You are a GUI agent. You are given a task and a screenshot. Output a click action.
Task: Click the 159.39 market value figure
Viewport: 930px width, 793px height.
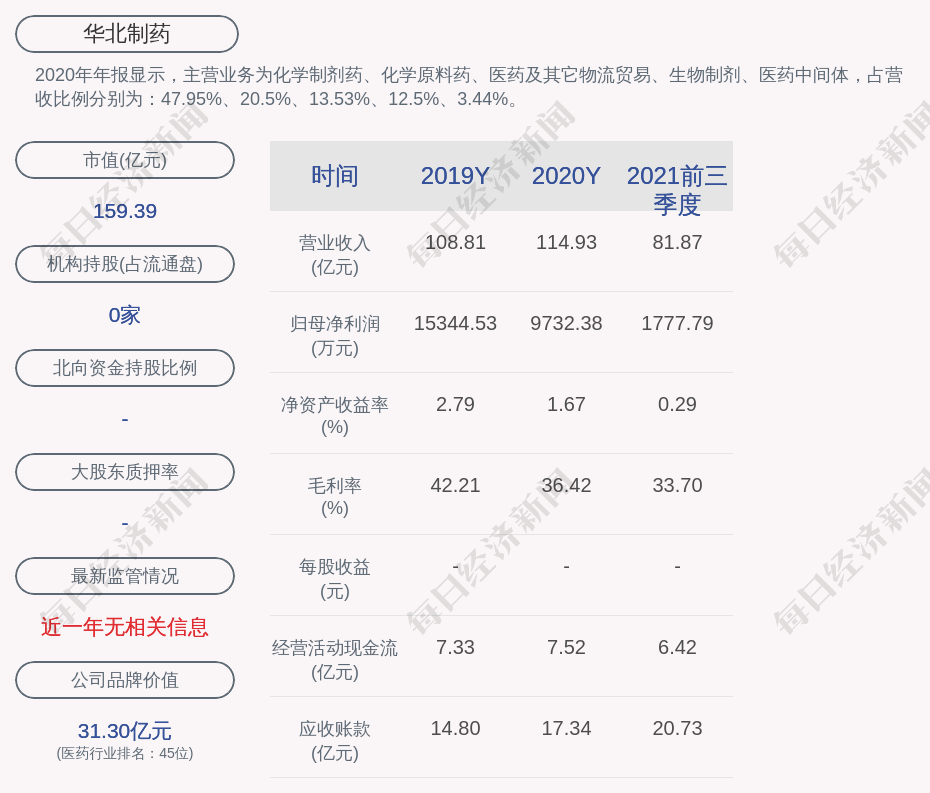click(x=125, y=211)
